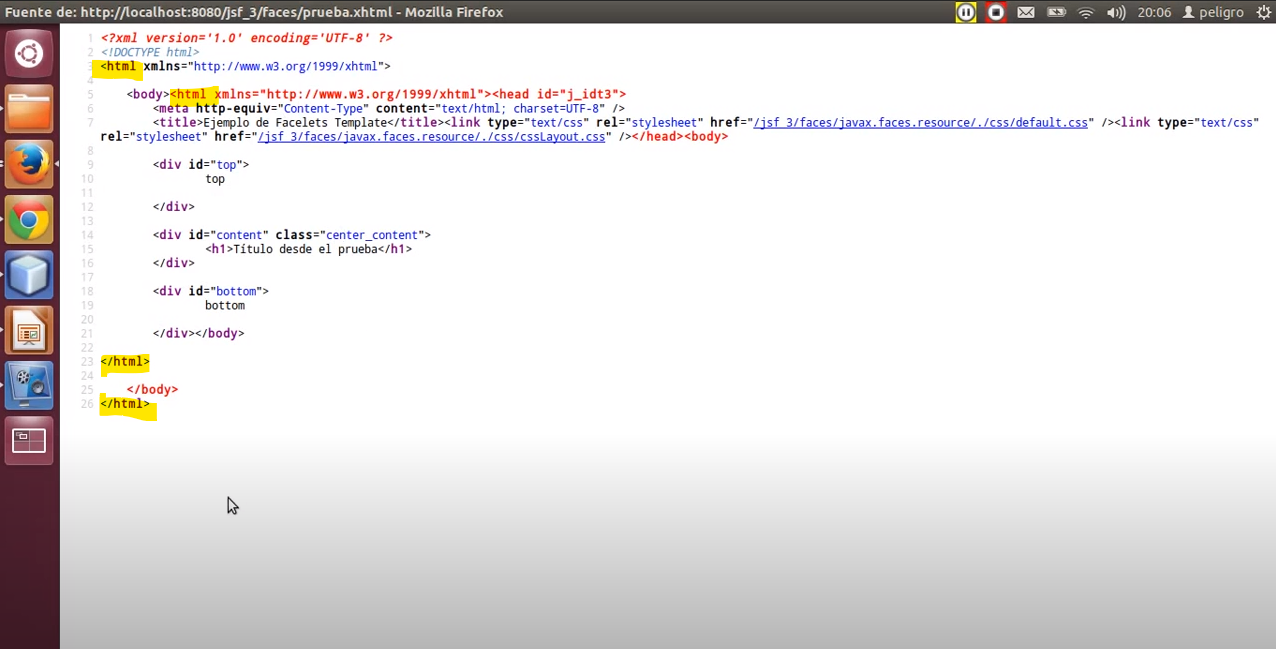Click the window title Fuente de: prueba.xhtml
The width and height of the screenshot is (1276, 649).
(x=254, y=12)
